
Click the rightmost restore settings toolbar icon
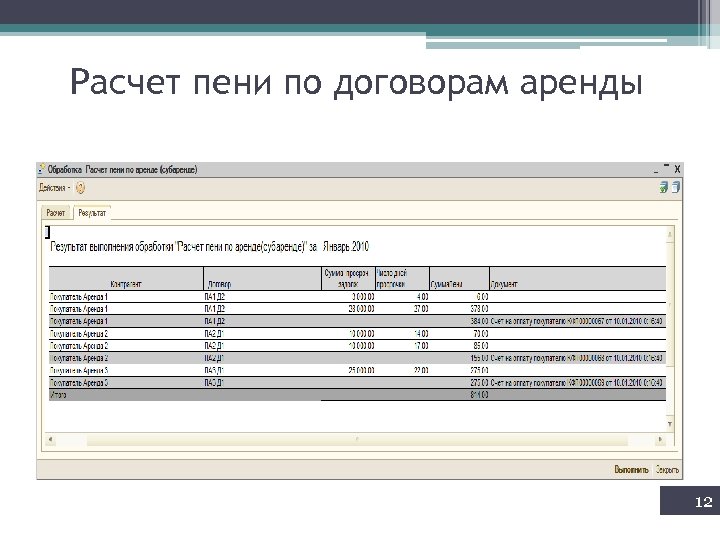coord(675,187)
